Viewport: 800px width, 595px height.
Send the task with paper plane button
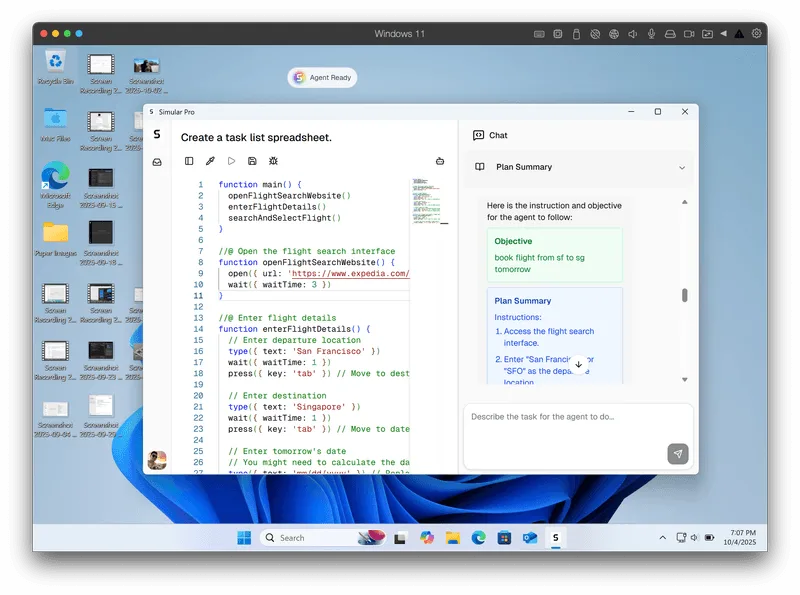pyautogui.click(x=678, y=454)
